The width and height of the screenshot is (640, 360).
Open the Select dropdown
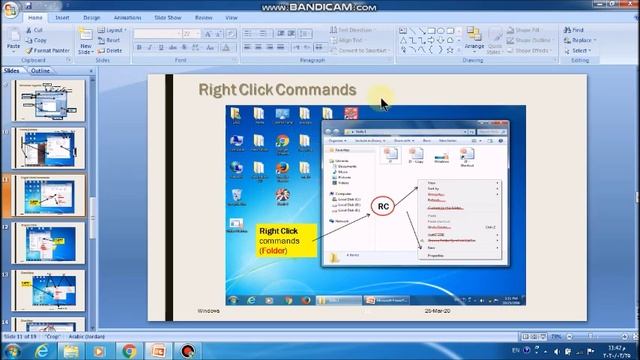(578, 51)
